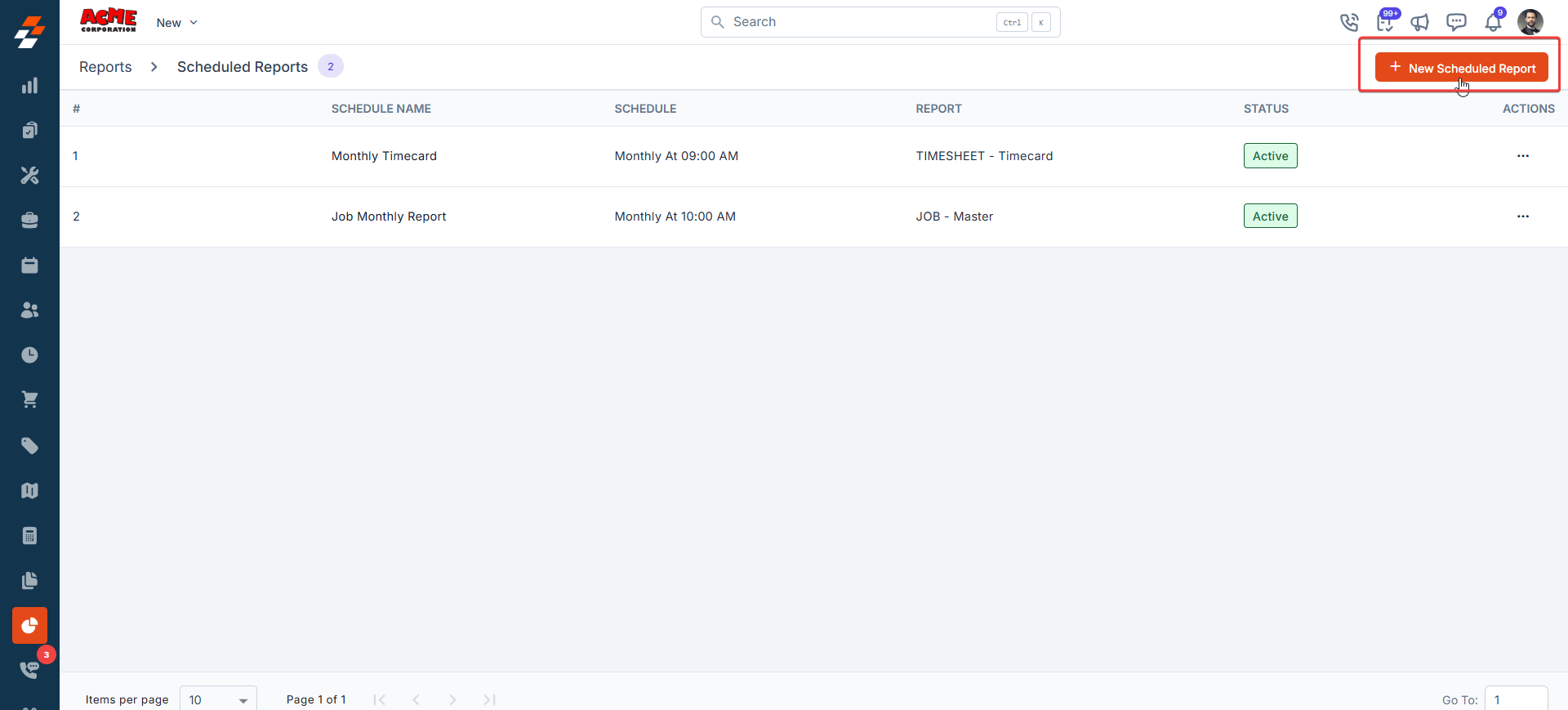
Task: Go to last page pagination arrow
Action: [489, 699]
